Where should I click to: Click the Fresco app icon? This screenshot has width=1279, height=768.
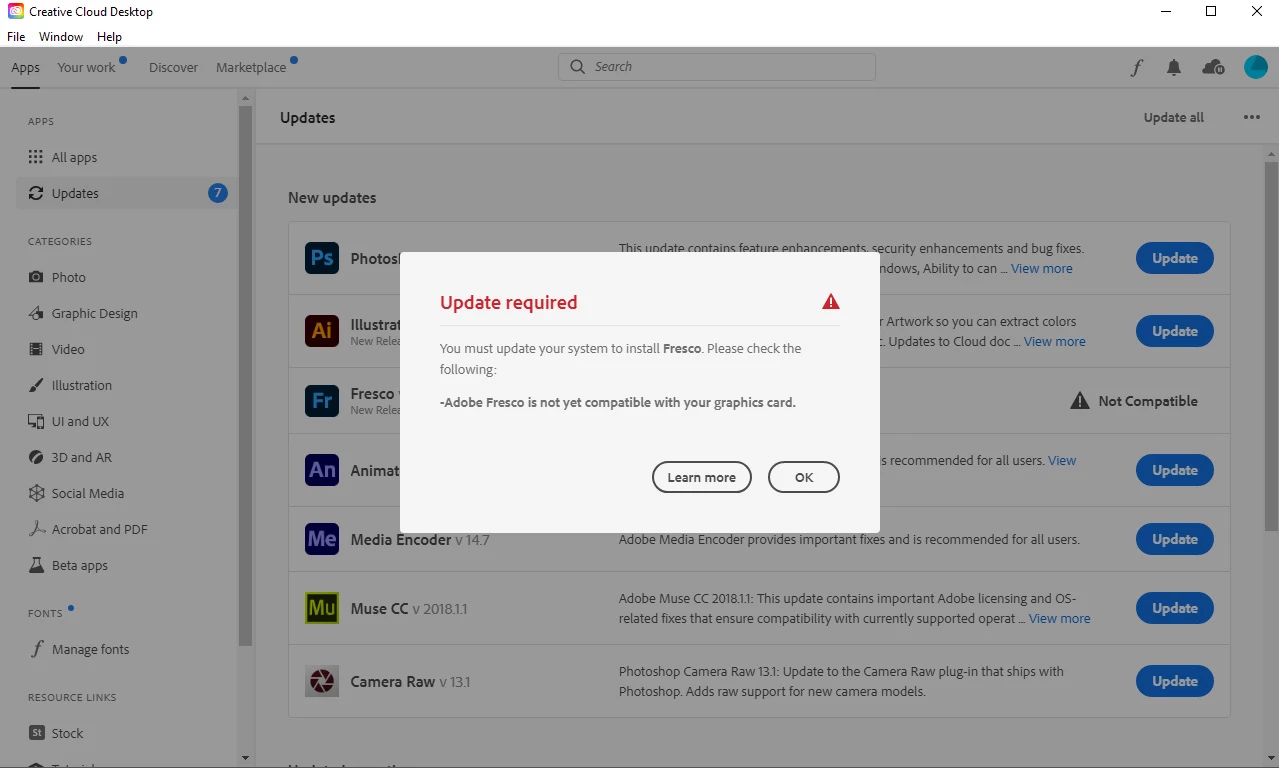[x=322, y=401]
